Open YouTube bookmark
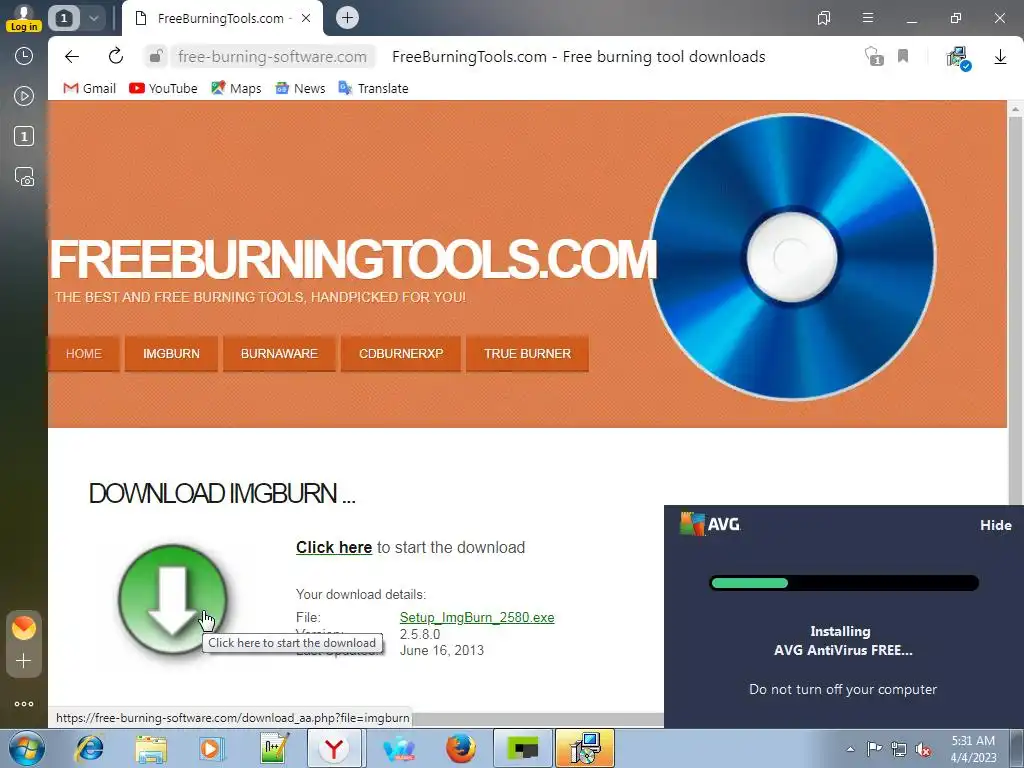Screen dimensions: 1024x768 163,88
